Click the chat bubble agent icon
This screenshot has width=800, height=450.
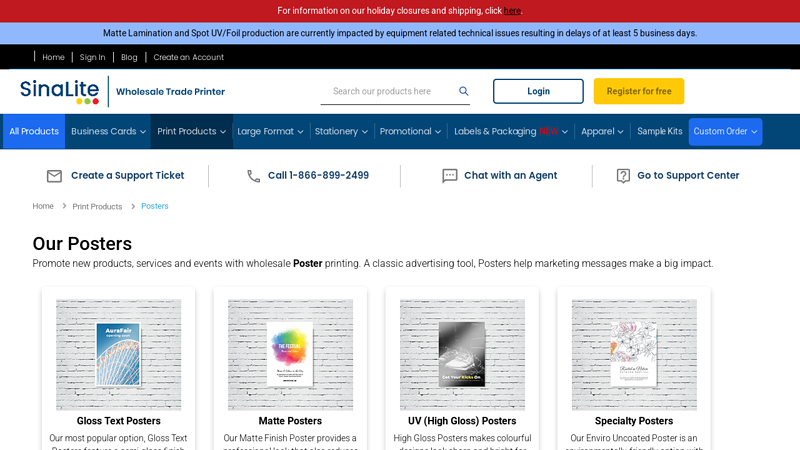(x=450, y=176)
